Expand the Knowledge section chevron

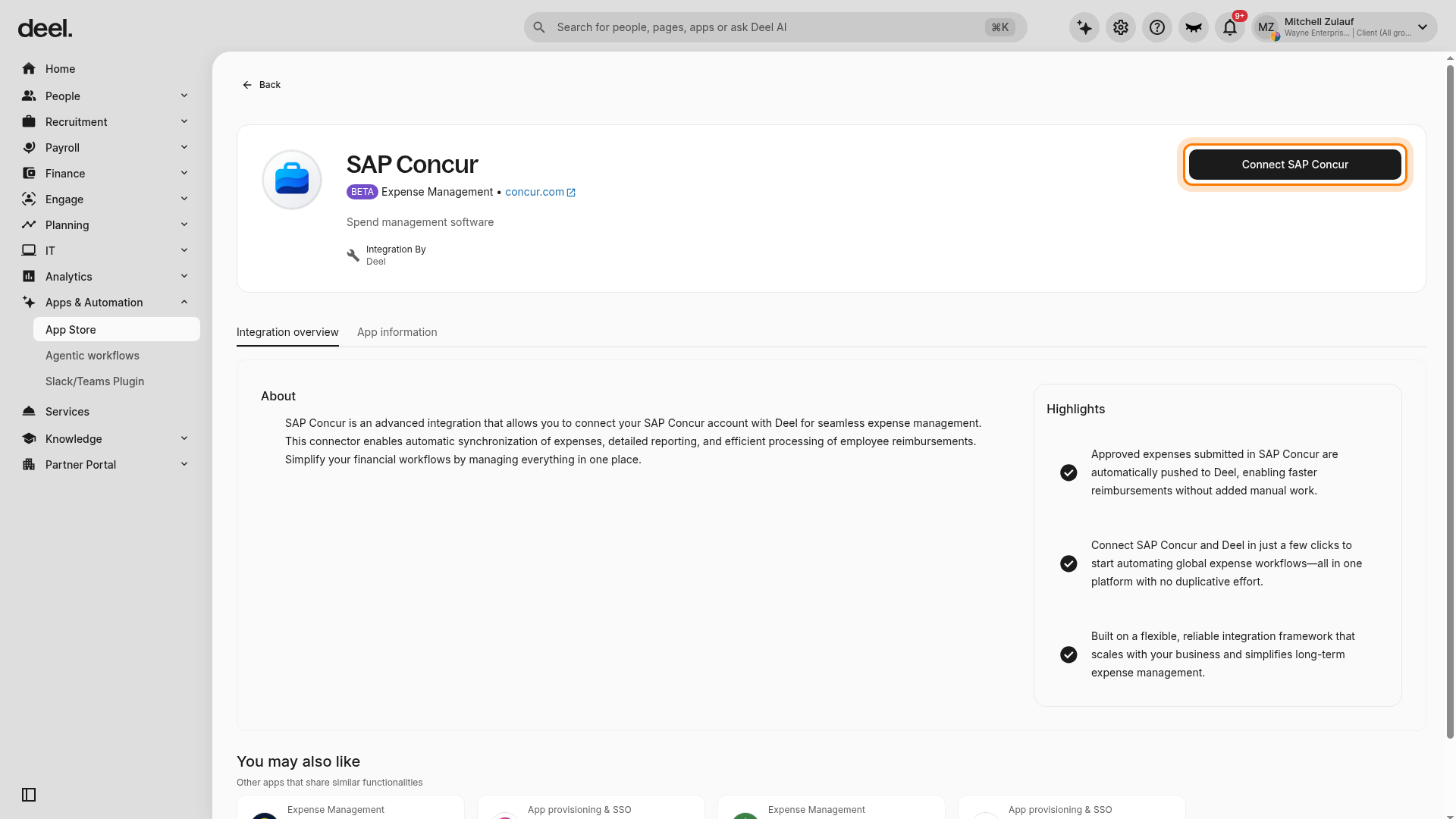coord(184,439)
